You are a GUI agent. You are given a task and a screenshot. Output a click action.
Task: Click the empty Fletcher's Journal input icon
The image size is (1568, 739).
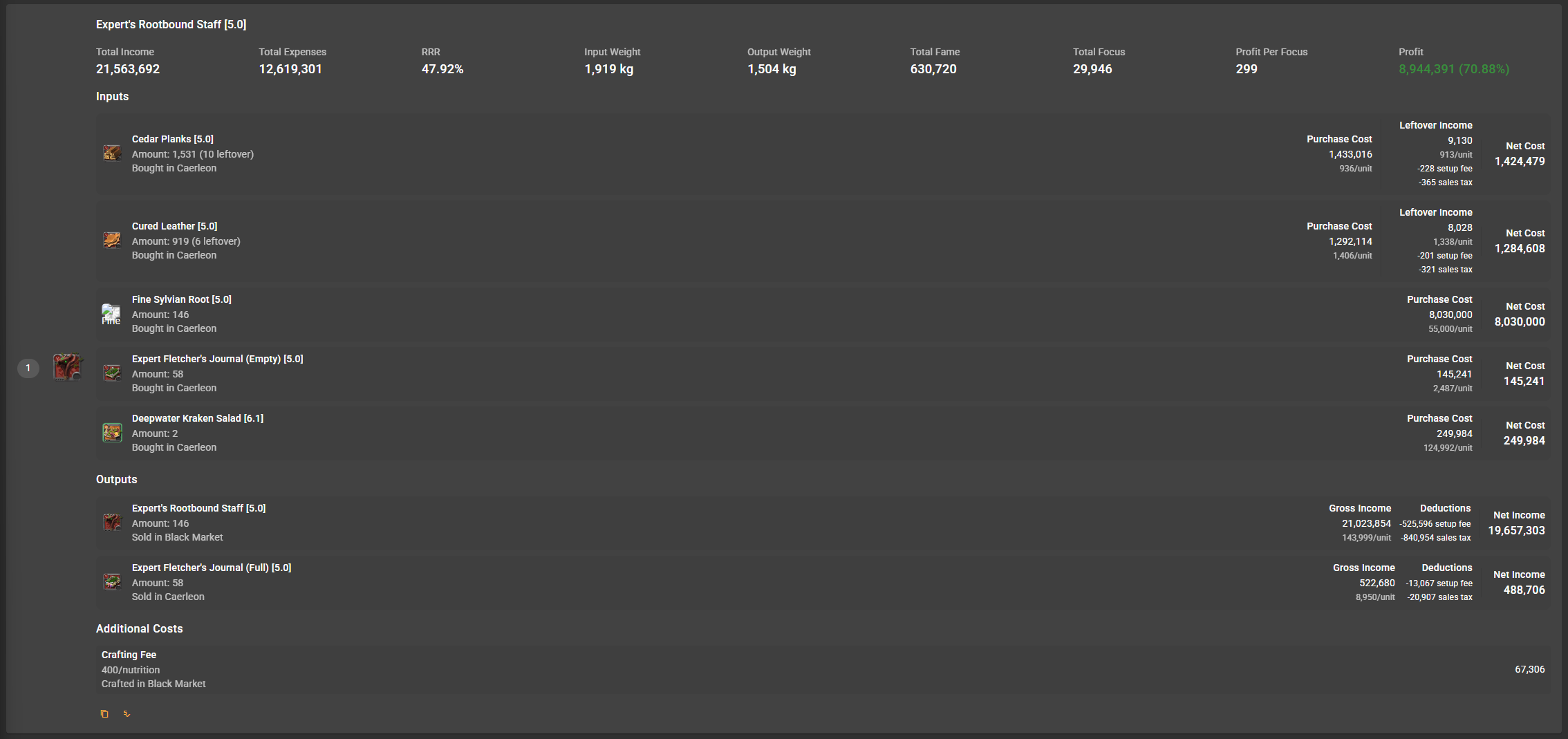(112, 373)
